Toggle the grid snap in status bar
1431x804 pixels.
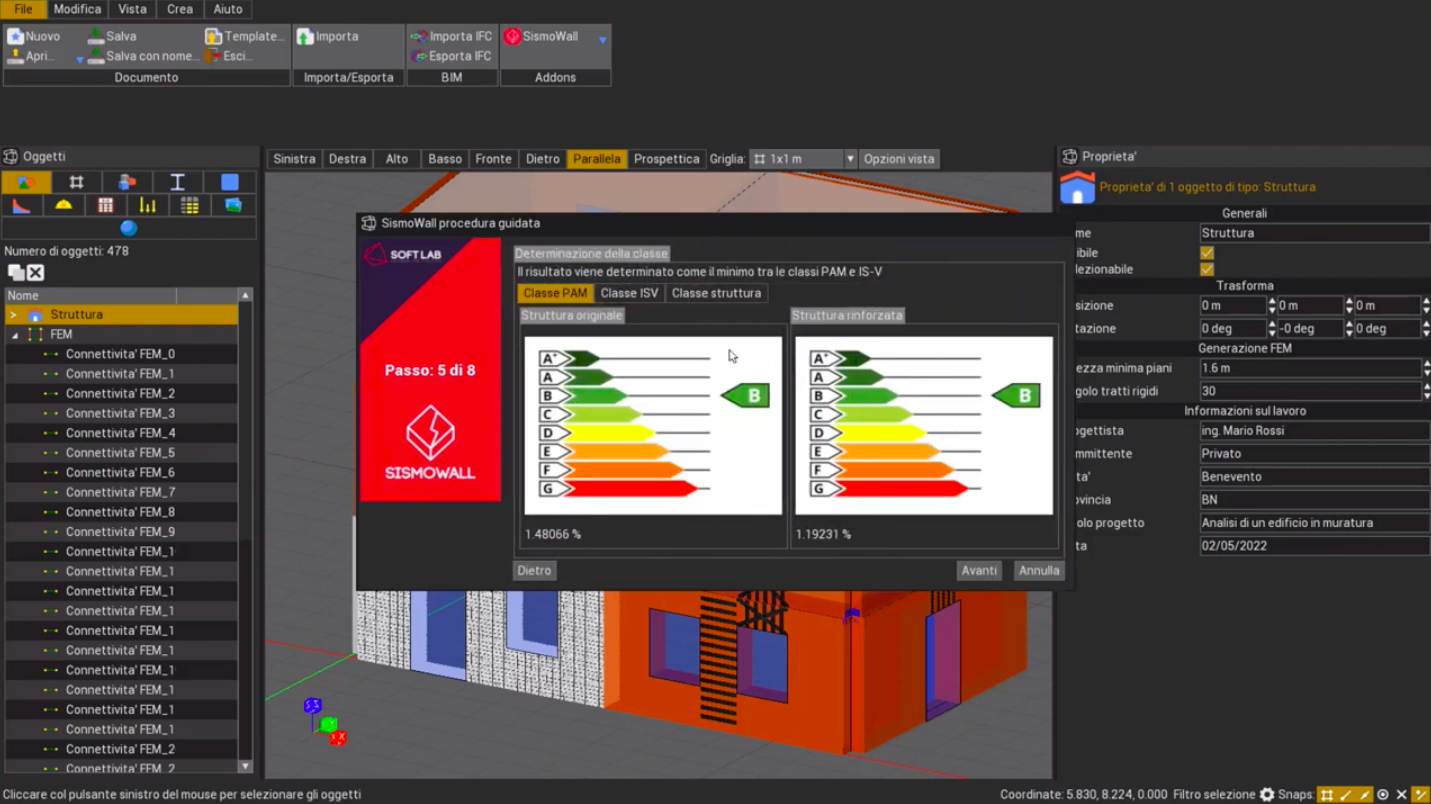pos(1326,795)
